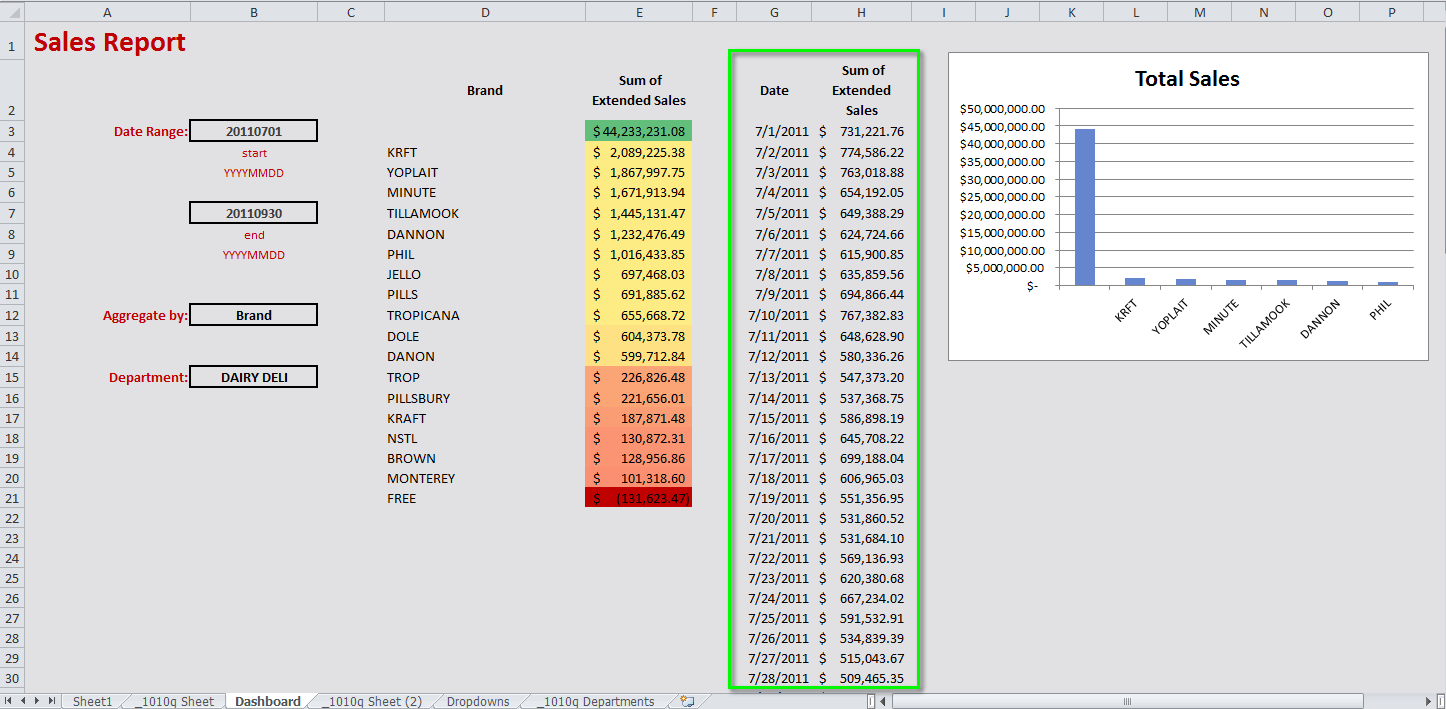Viewport: 1446px width, 709px height.
Task: Select column B header
Action: click(254, 12)
